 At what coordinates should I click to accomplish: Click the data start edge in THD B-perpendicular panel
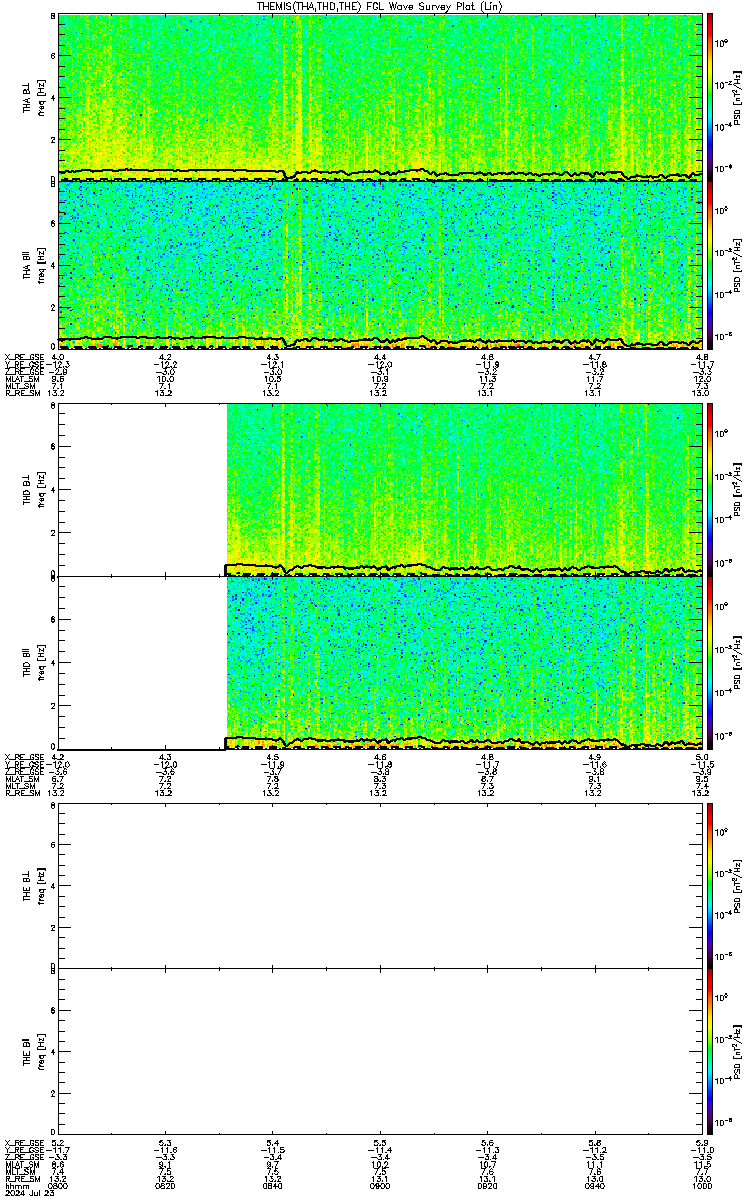227,489
